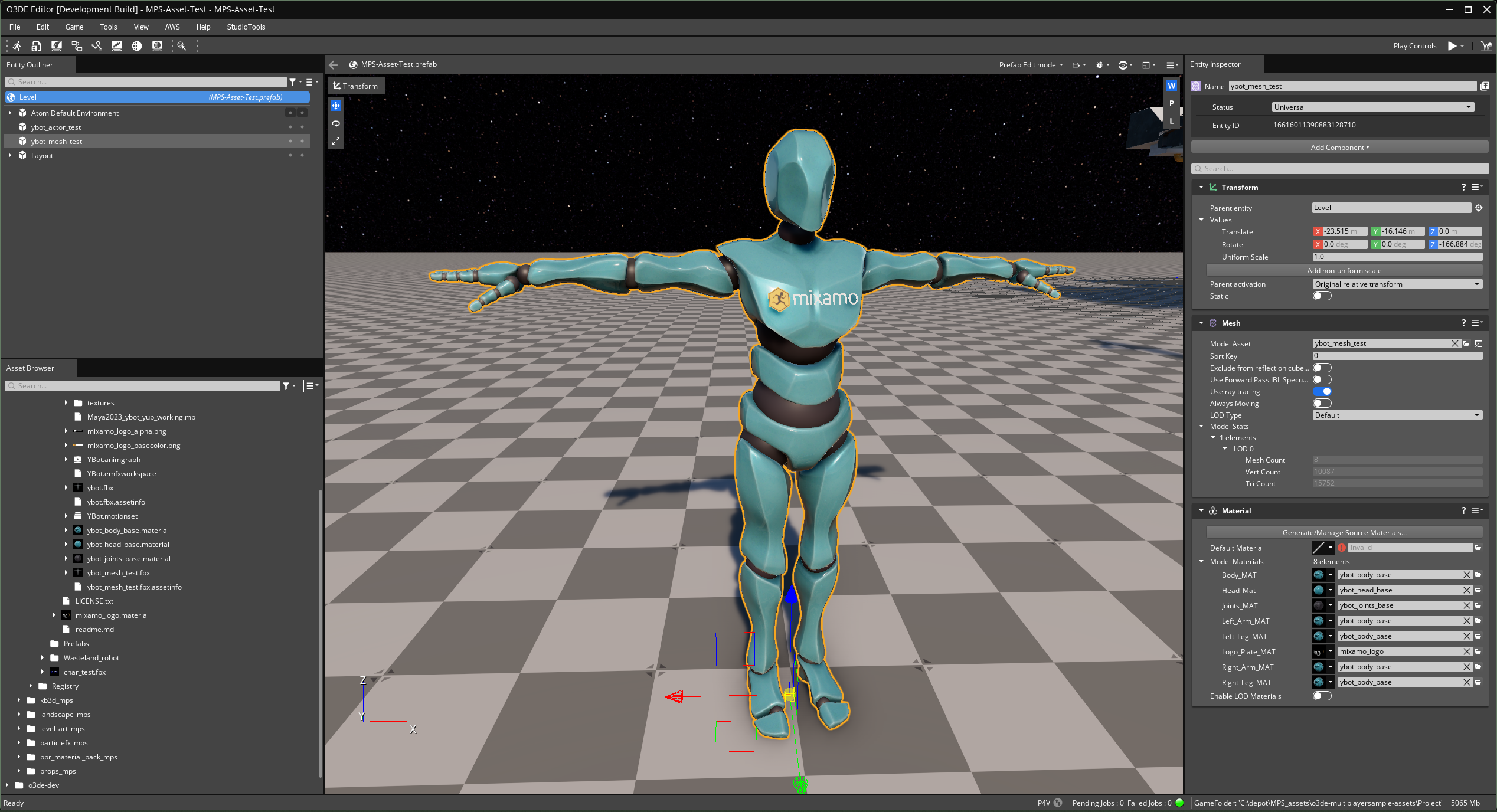1497x812 pixels.
Task: Toggle Always Moving switch
Action: (x=1322, y=403)
